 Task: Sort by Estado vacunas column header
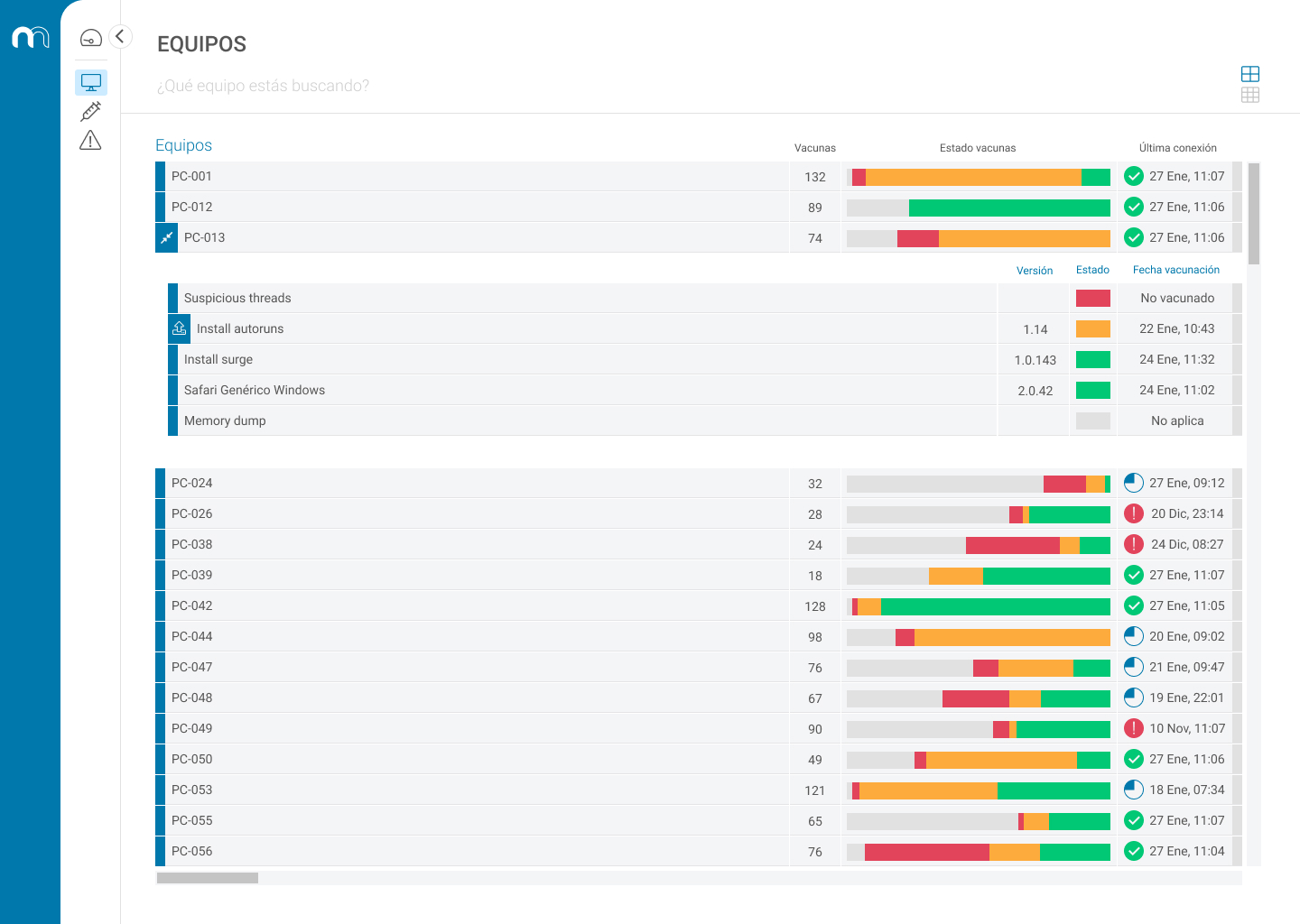tap(978, 148)
